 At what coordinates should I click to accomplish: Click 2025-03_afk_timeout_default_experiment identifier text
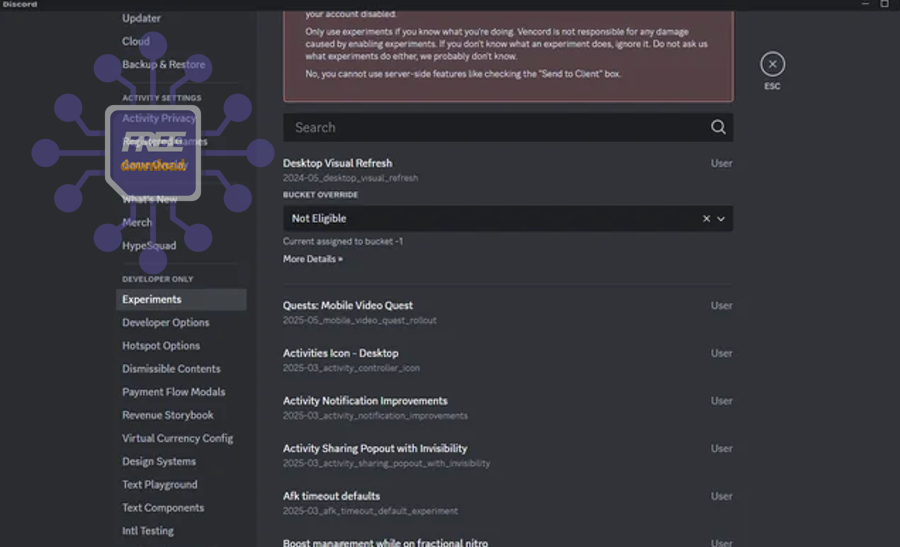point(370,511)
